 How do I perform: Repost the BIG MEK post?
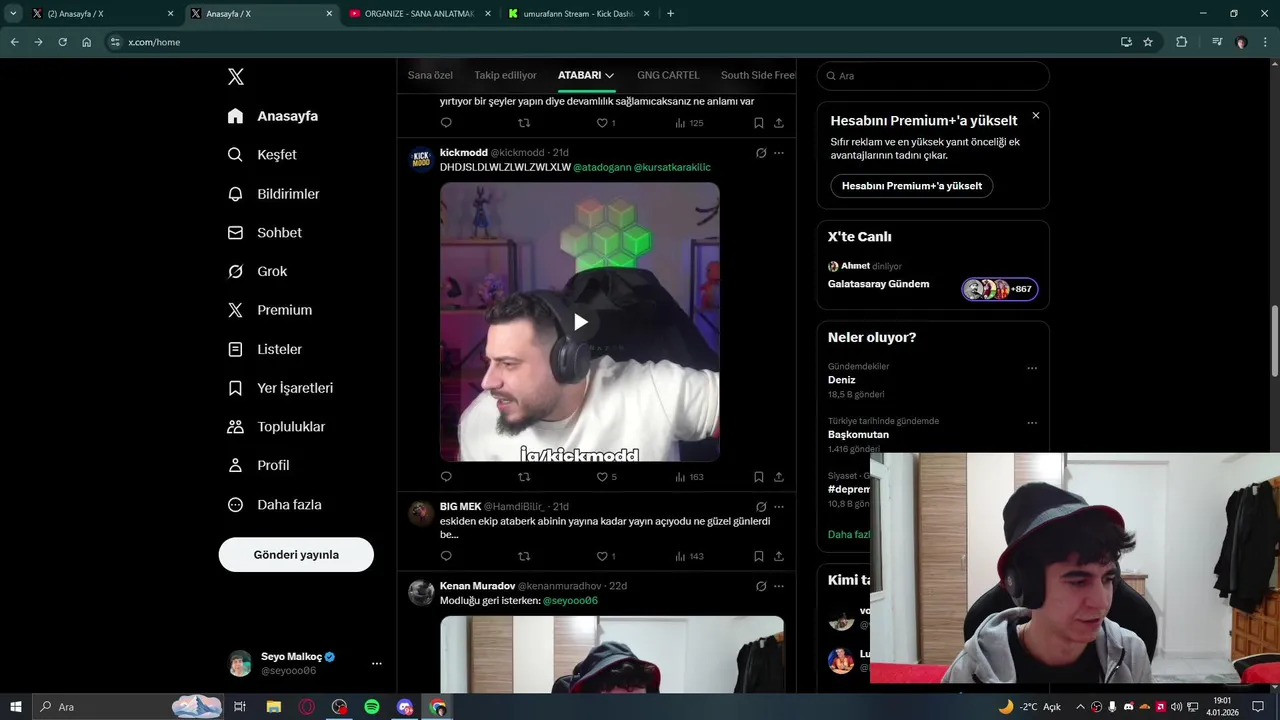tap(524, 556)
